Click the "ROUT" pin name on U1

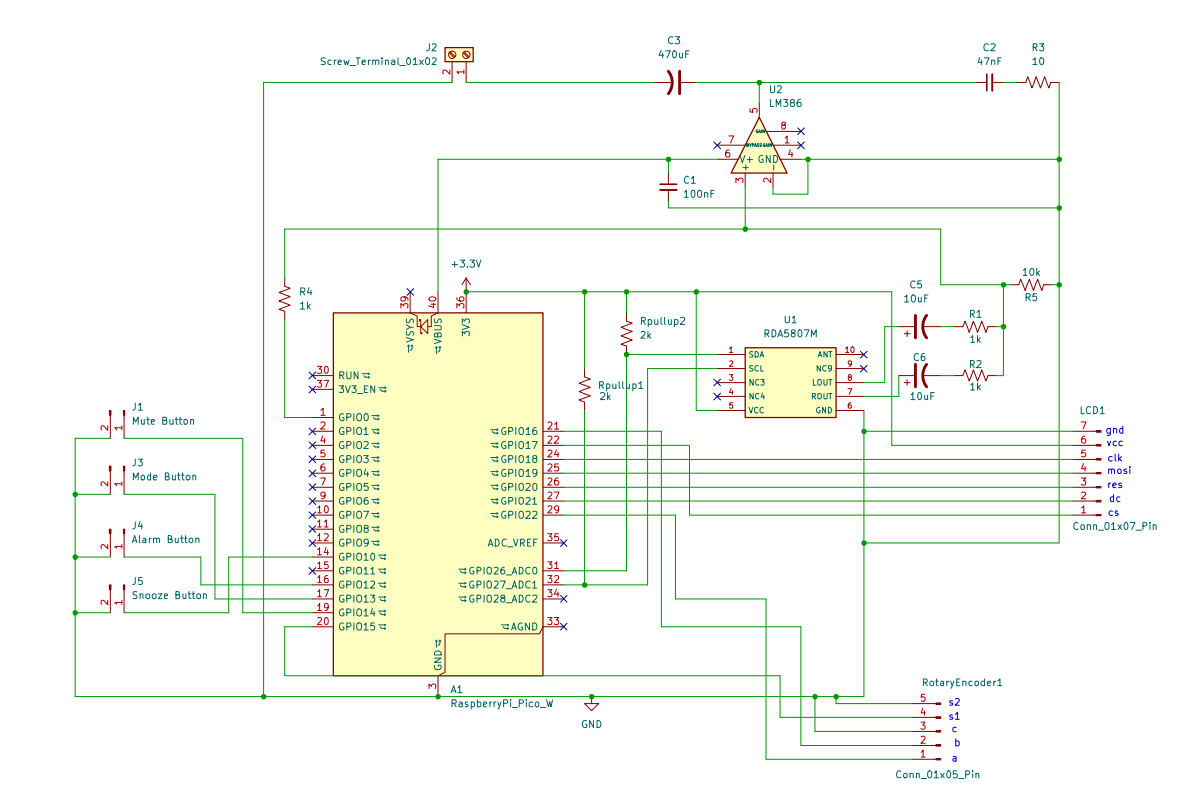click(822, 396)
